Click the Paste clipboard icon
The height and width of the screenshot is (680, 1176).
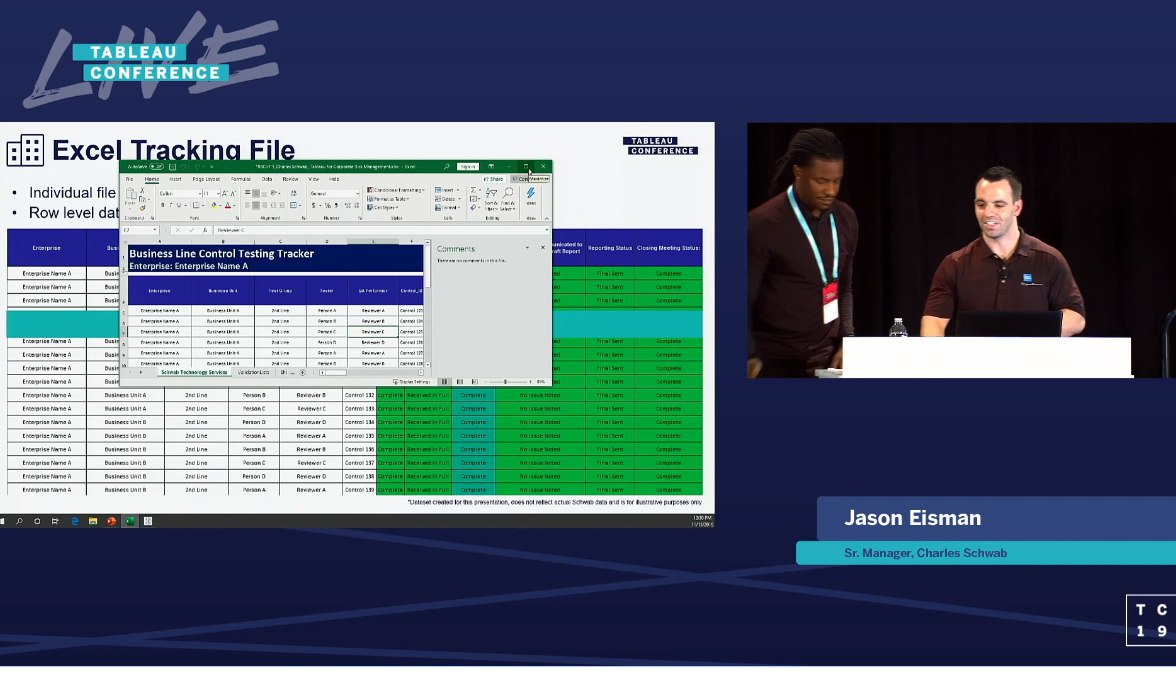coord(131,193)
